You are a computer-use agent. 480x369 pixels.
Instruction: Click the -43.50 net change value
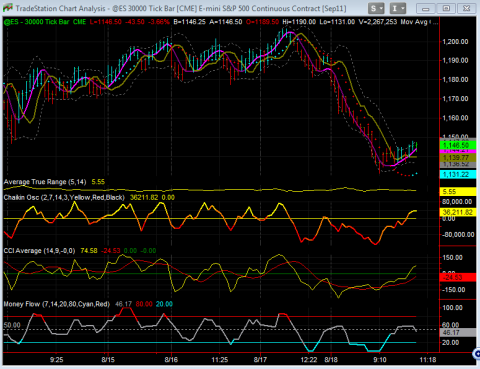(x=135, y=22)
